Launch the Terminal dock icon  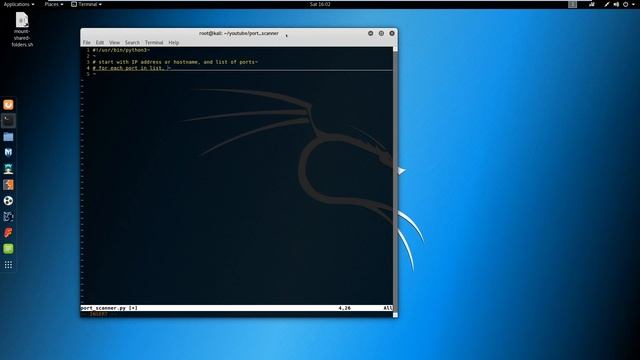point(8,121)
